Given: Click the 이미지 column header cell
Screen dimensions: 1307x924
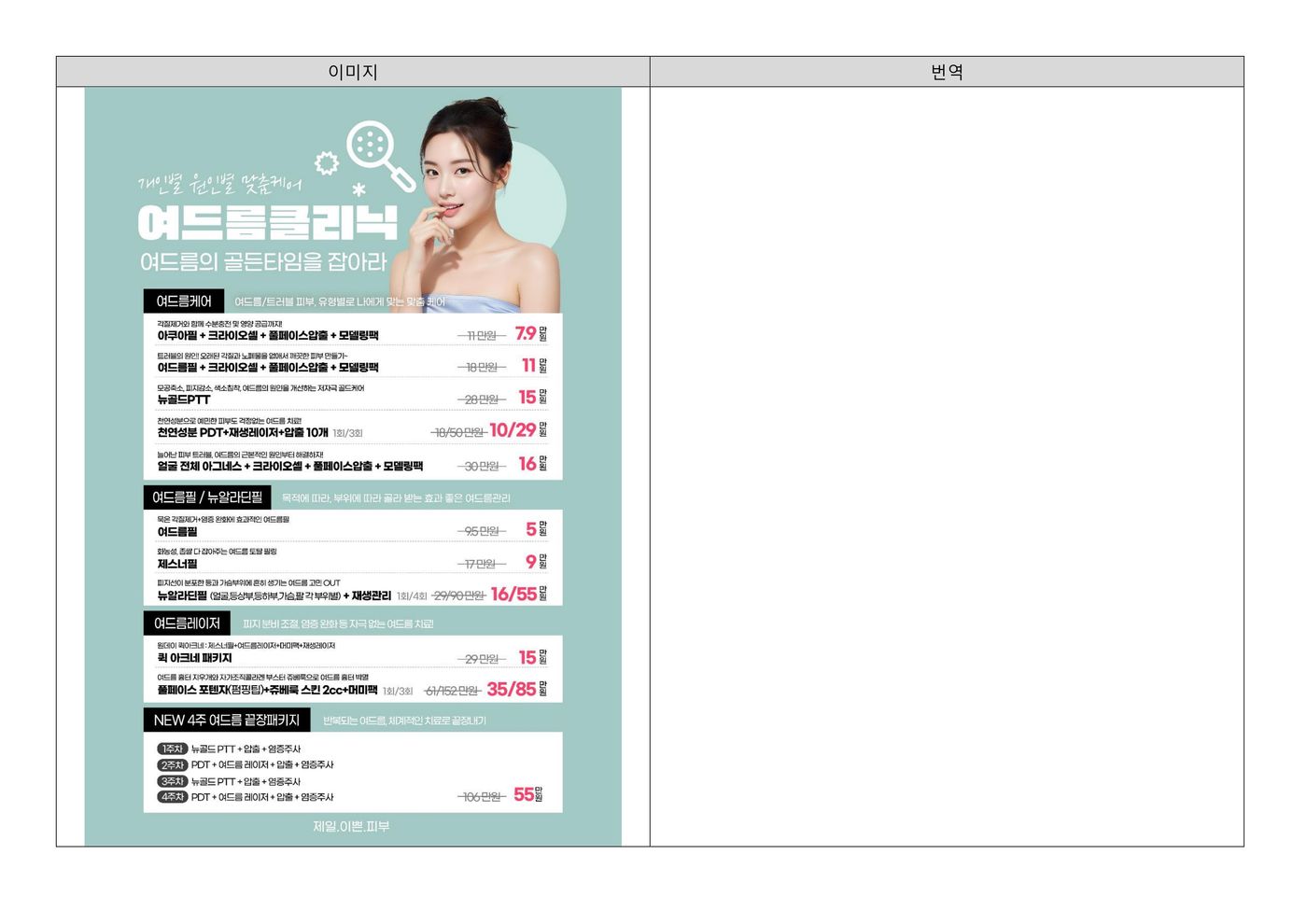Looking at the screenshot, I should pos(353,72).
